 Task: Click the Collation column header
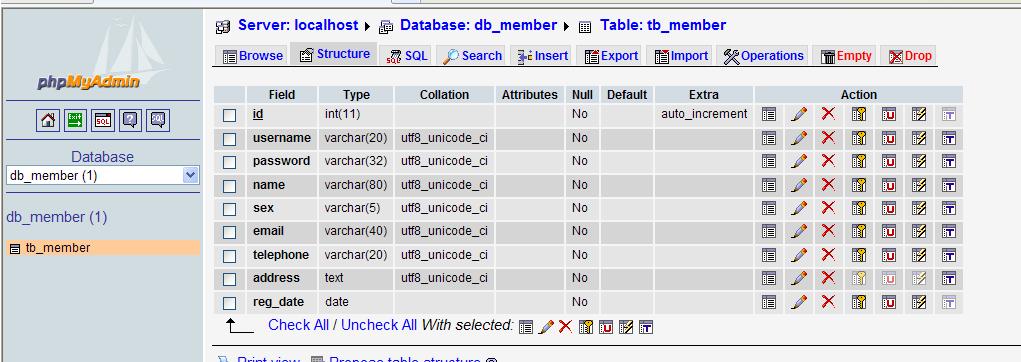(444, 94)
